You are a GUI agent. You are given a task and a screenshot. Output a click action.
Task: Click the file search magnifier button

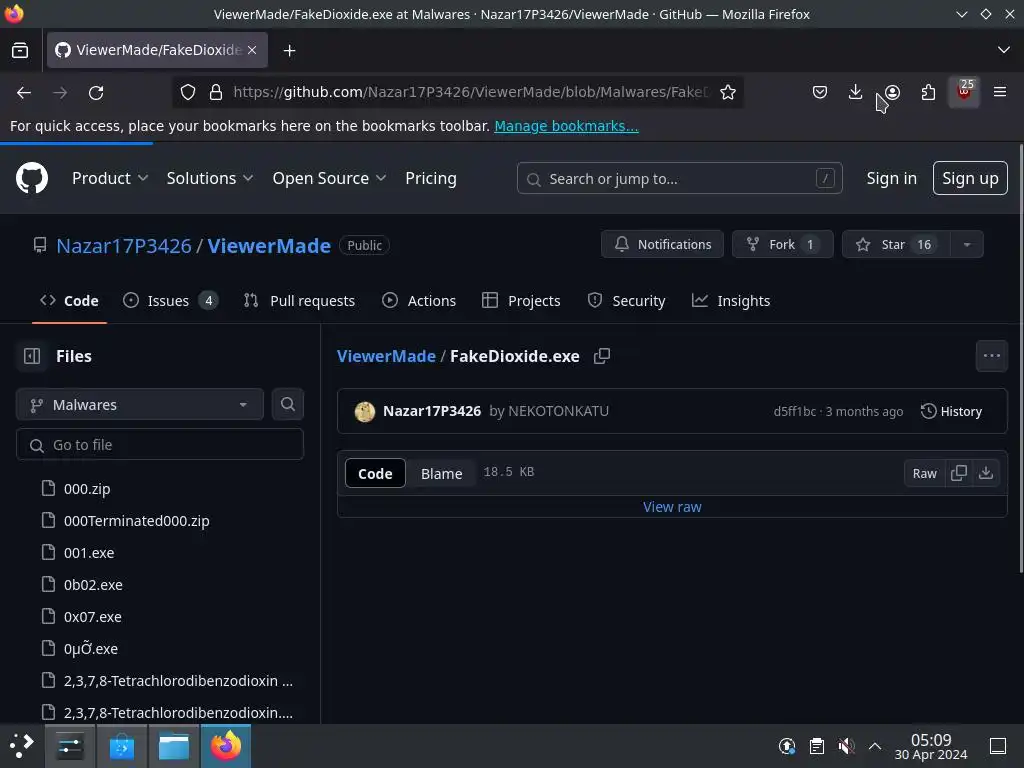point(287,404)
